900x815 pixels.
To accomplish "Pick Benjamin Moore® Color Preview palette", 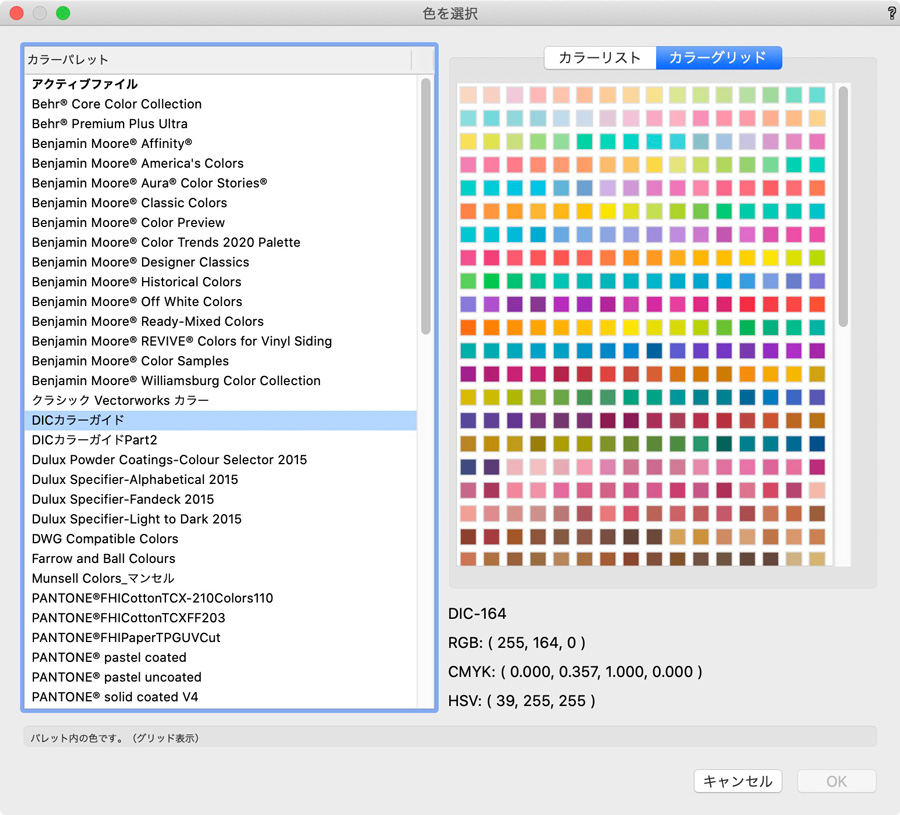I will (220, 223).
